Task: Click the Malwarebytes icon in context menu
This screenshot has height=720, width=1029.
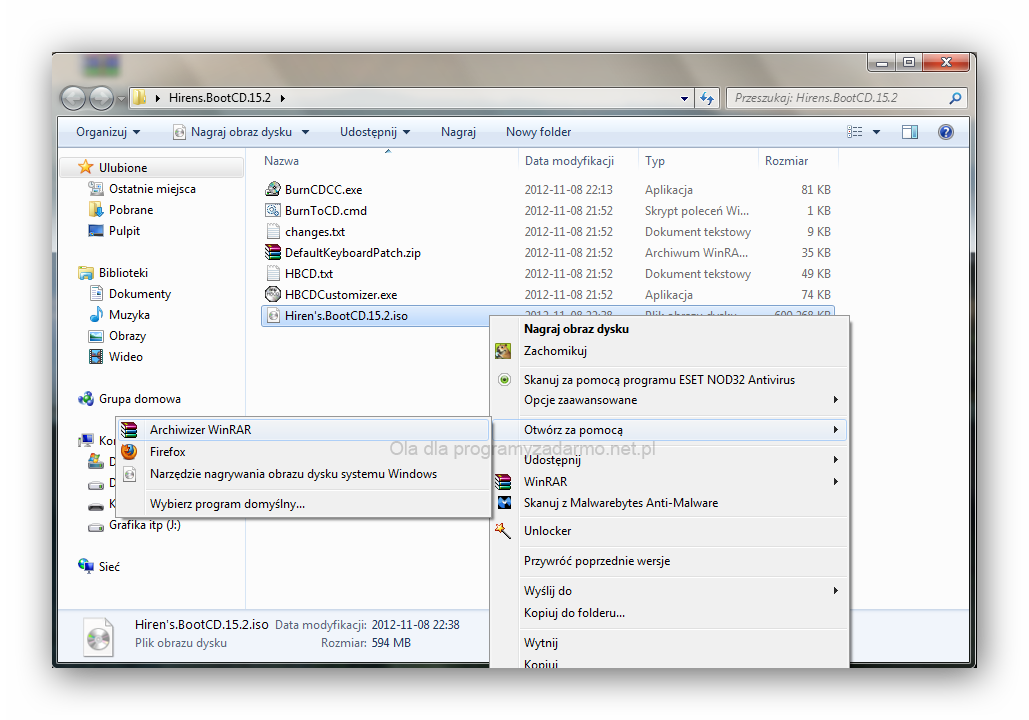Action: [x=504, y=503]
